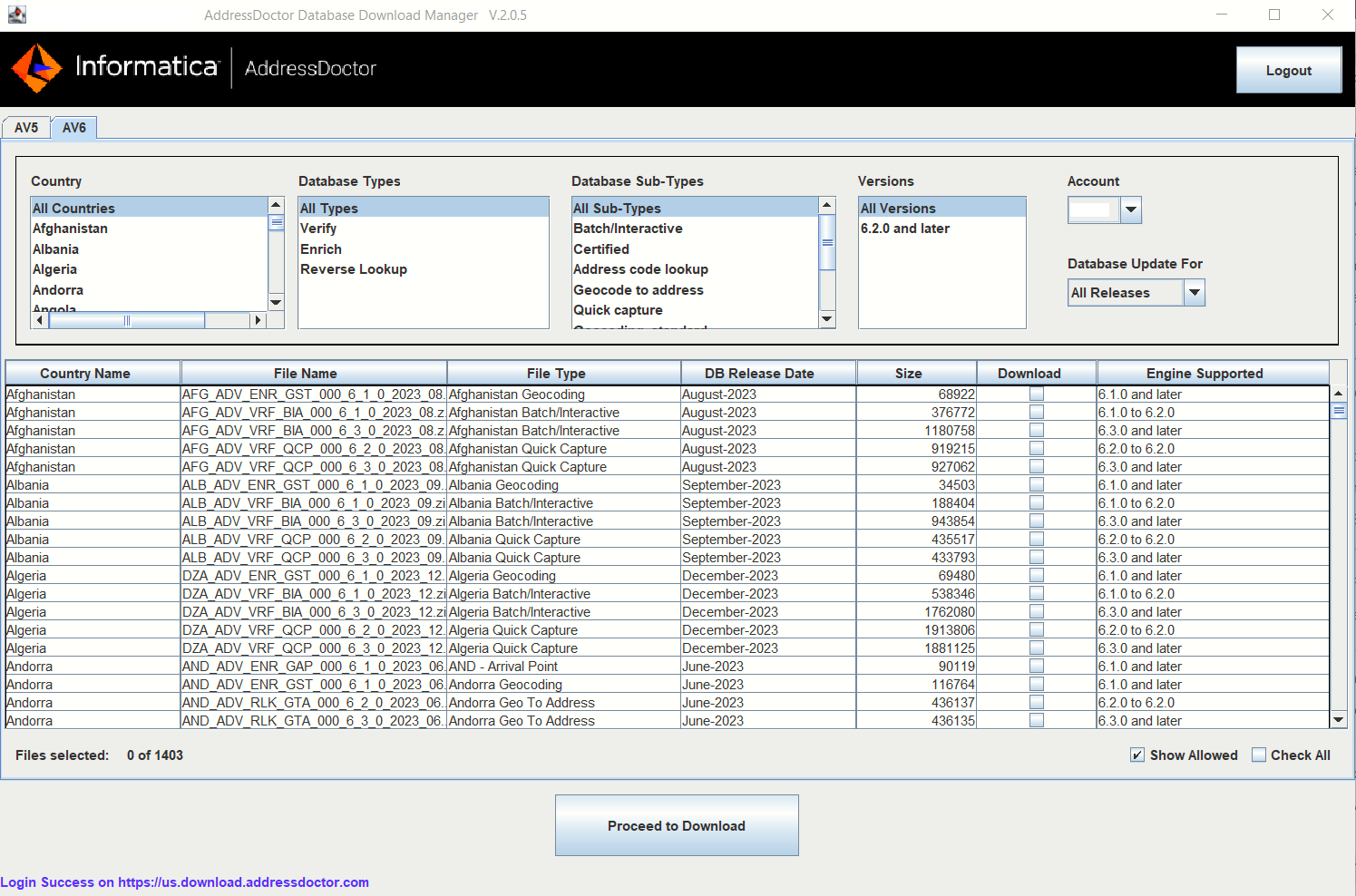Select 6.2.0 and later version
1356x896 pixels.
(x=942, y=229)
